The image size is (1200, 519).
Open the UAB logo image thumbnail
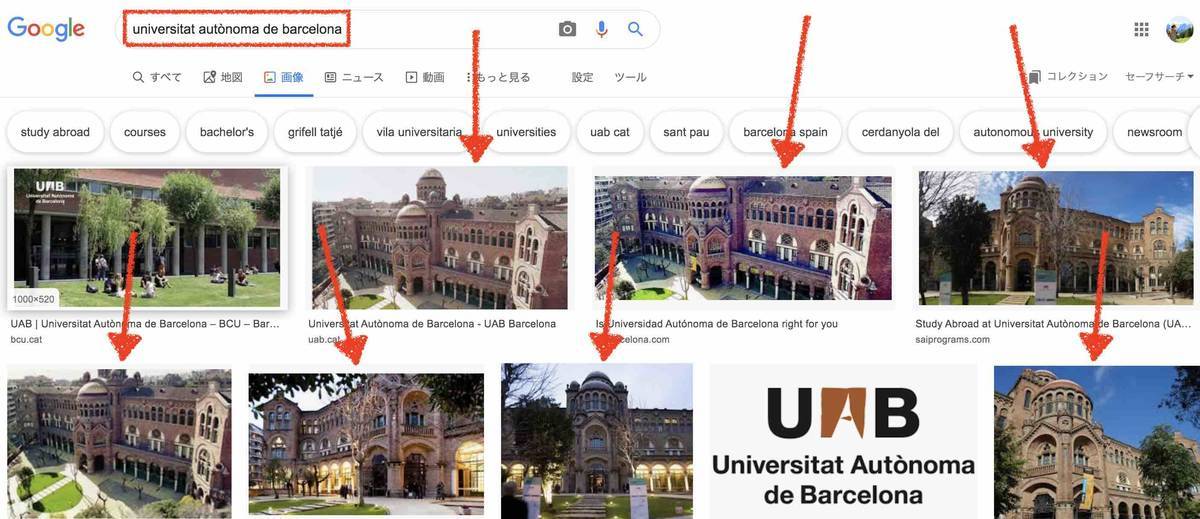coord(843,441)
